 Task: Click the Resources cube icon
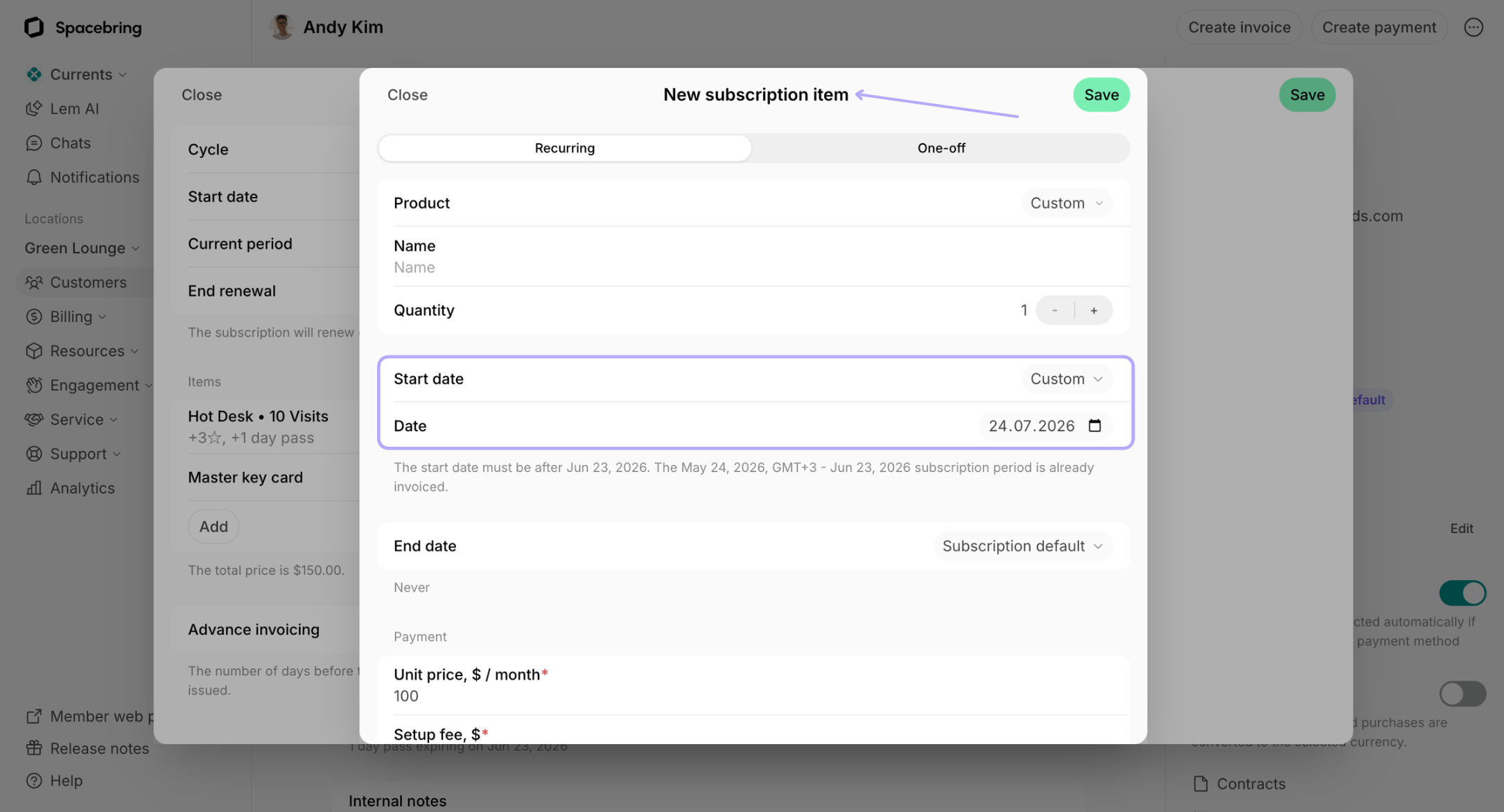pos(33,351)
